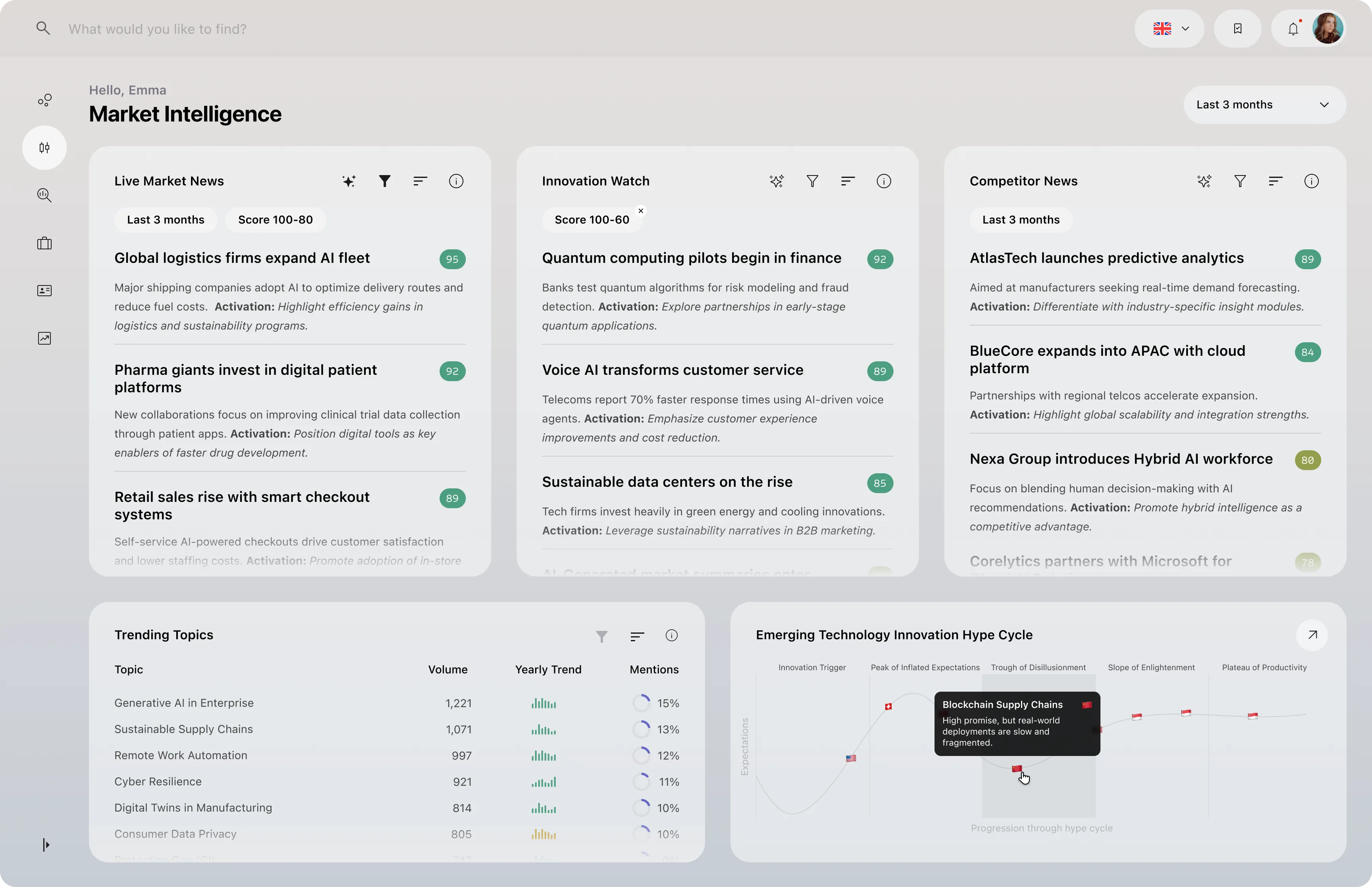Click the search field at the top
This screenshot has height=887, width=1372.
coord(158,29)
